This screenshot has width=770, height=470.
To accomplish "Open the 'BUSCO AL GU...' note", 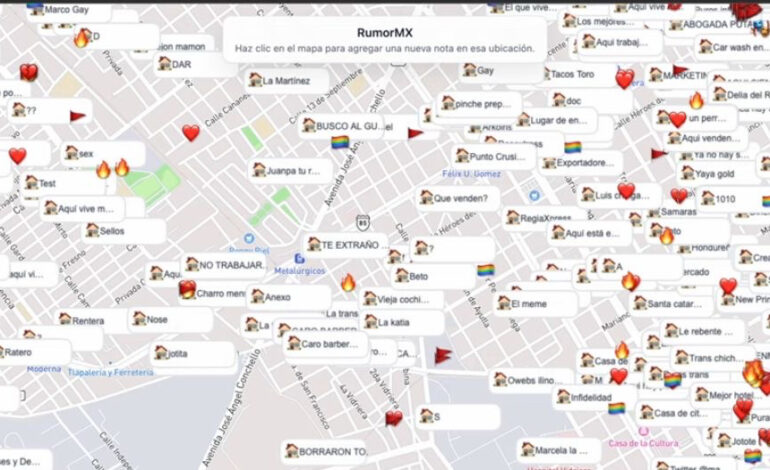I will (x=341, y=126).
